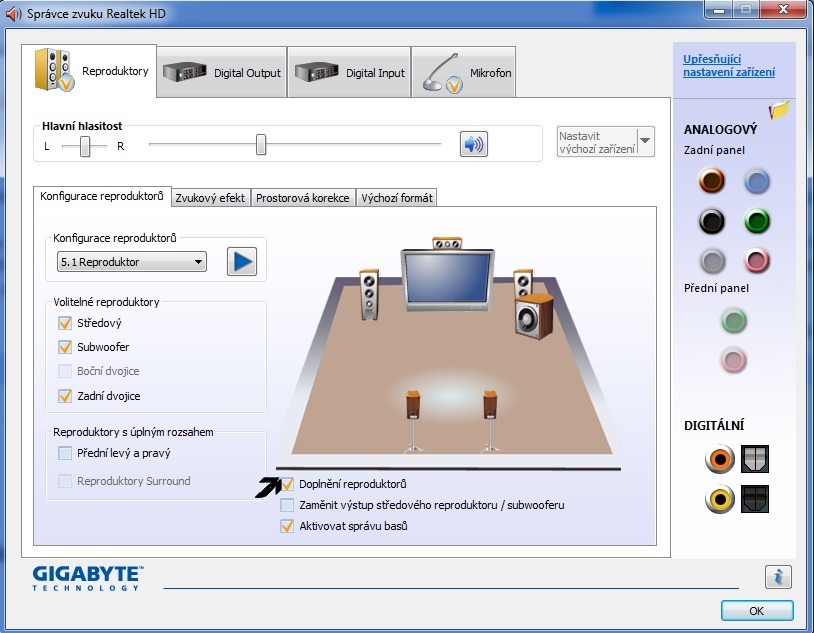The height and width of the screenshot is (633, 814).
Task: Click the OK button
Action: (757, 611)
